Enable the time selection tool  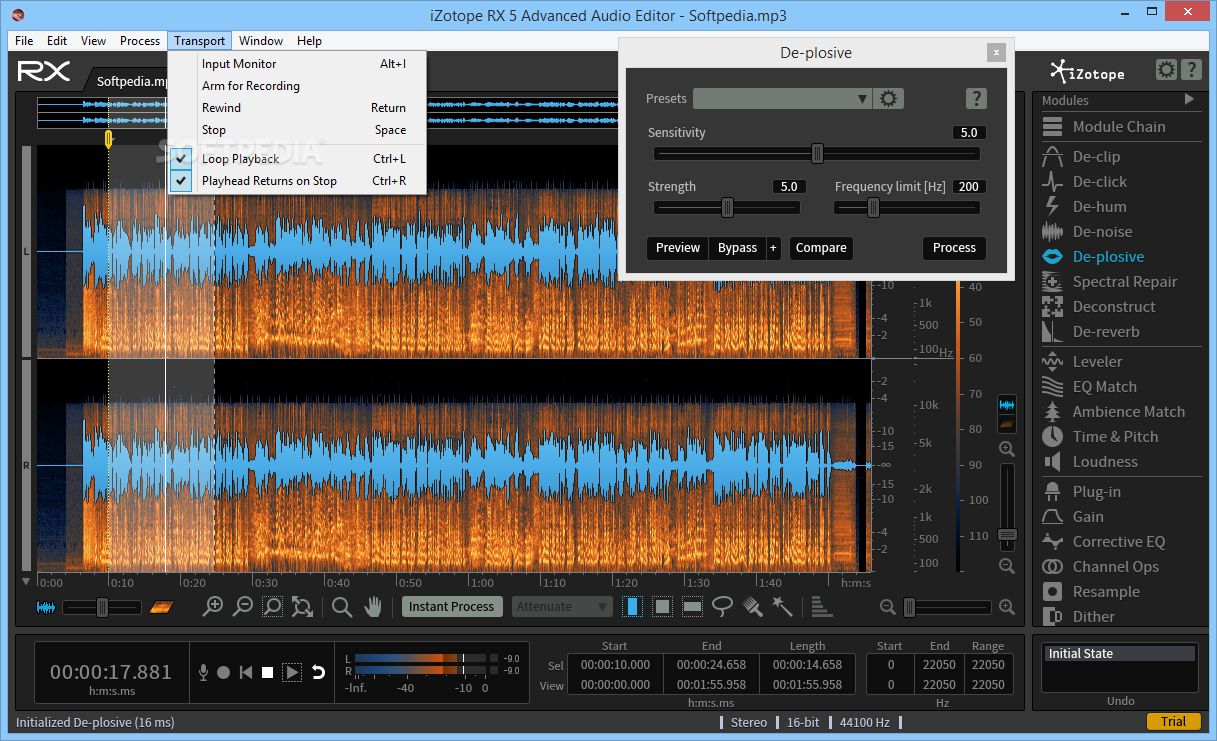click(x=633, y=607)
